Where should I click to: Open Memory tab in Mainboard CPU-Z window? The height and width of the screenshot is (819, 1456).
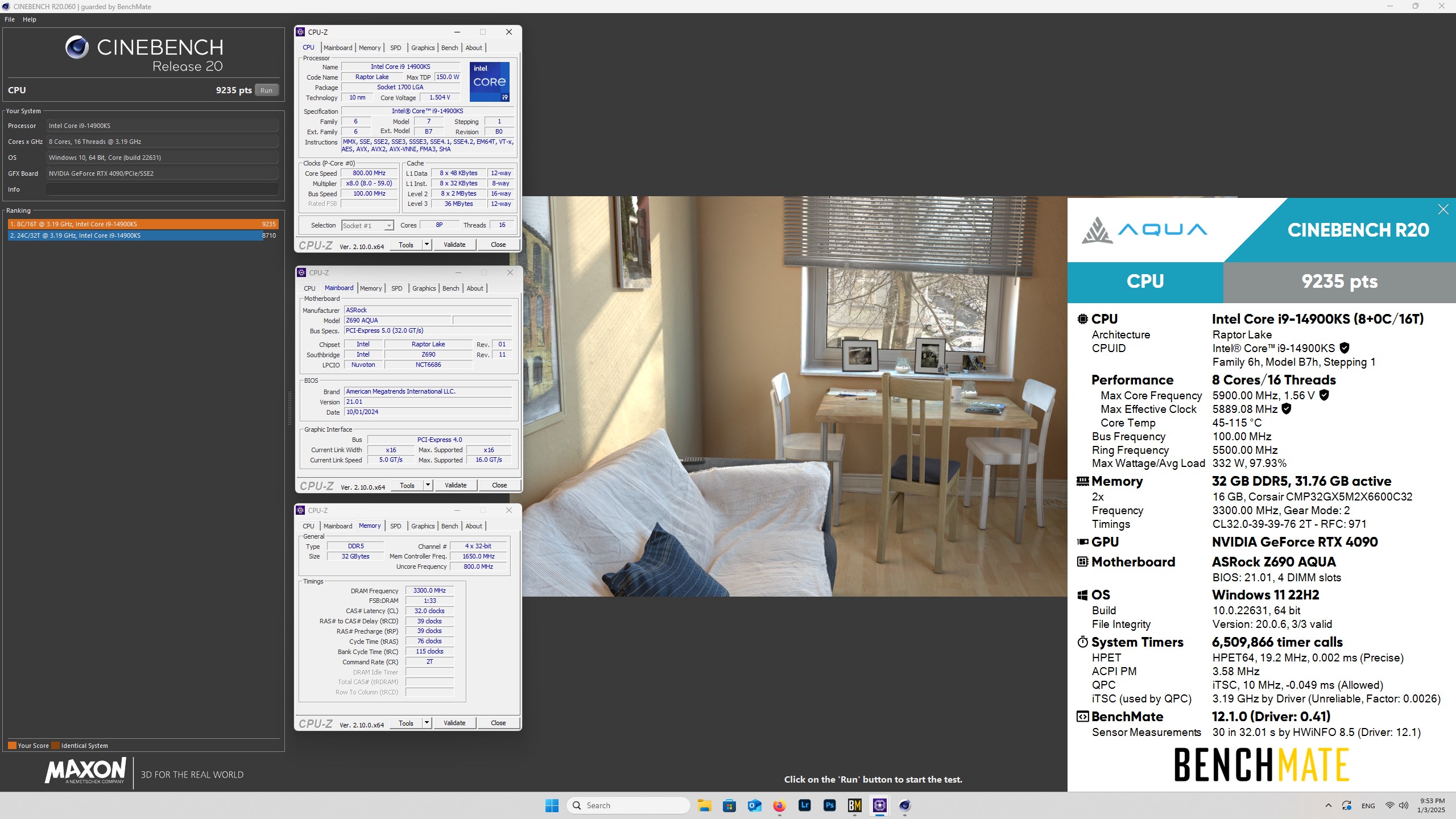[x=371, y=288]
